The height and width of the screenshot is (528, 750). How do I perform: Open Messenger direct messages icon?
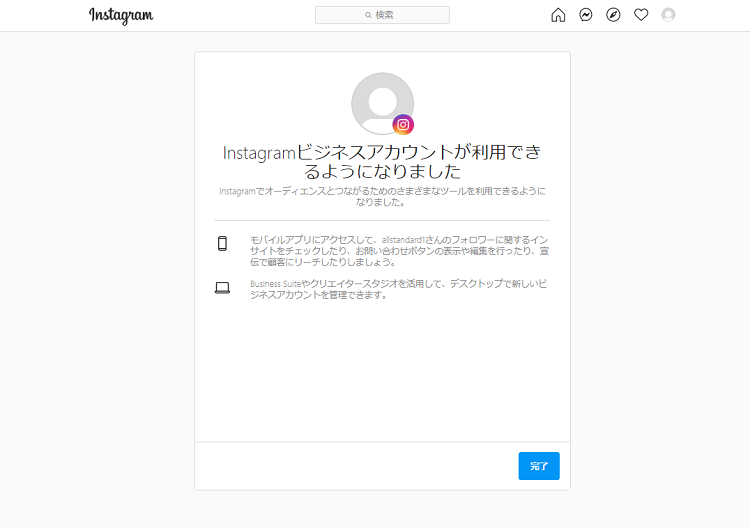(x=586, y=15)
